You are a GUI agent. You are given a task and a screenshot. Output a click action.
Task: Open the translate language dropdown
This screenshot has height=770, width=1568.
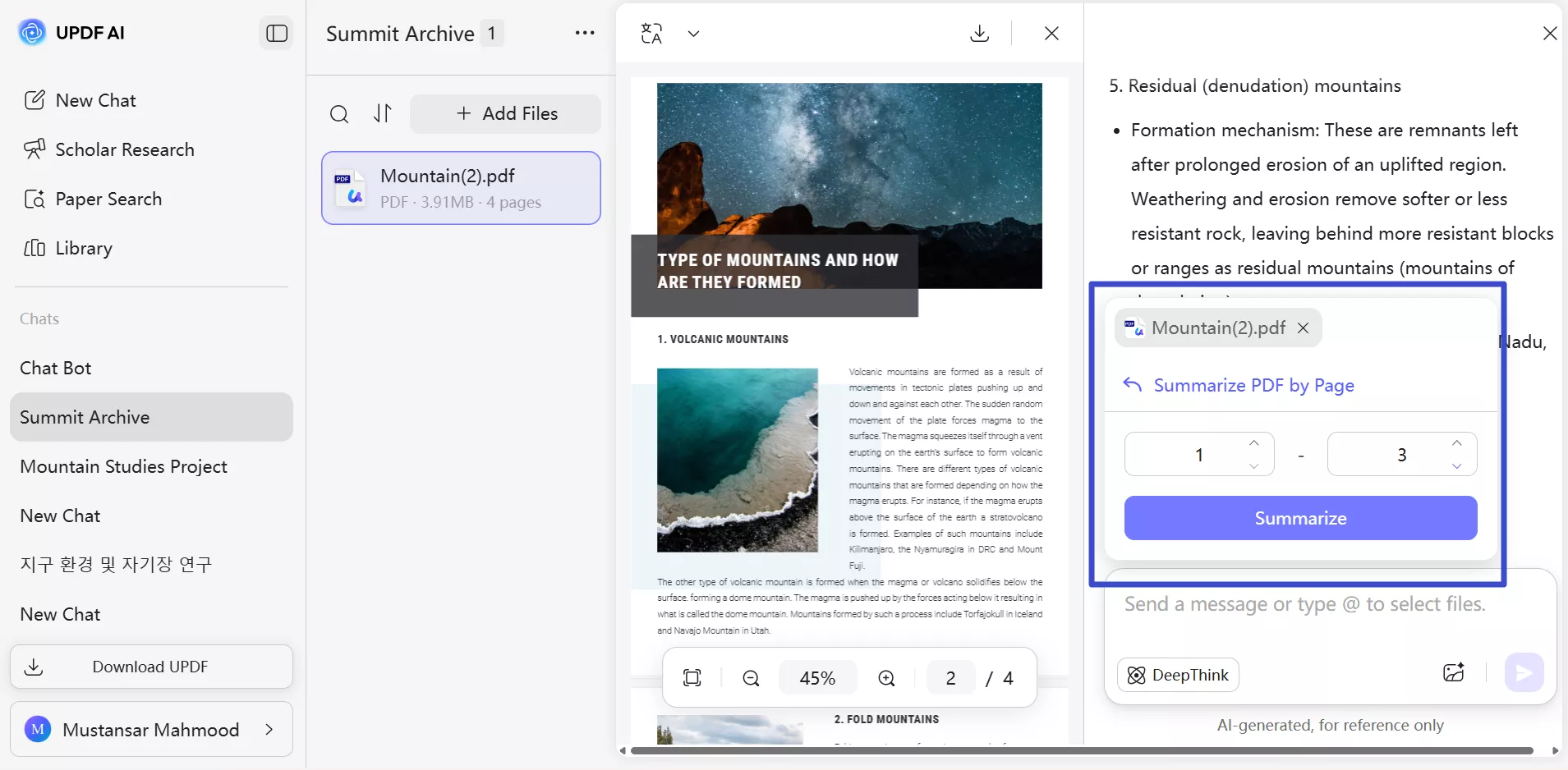tap(692, 34)
